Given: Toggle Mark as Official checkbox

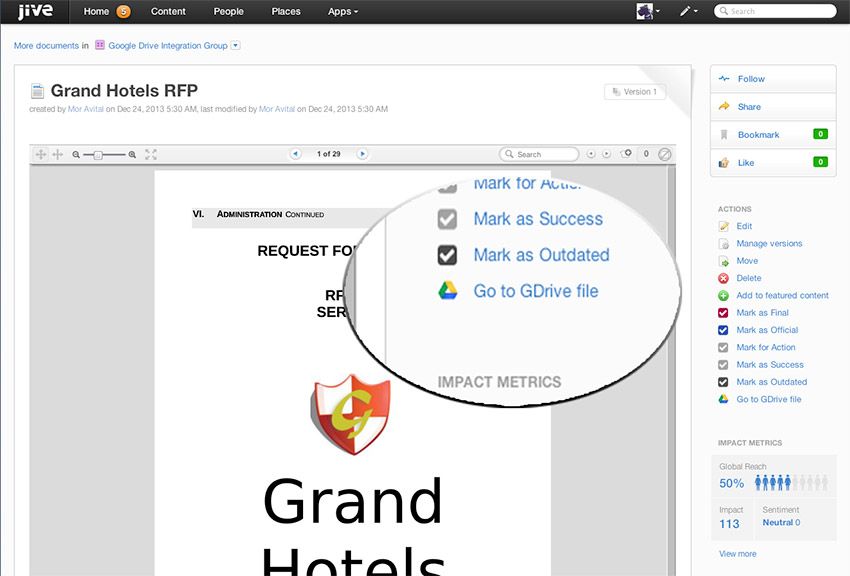Looking at the screenshot, I should (x=723, y=330).
